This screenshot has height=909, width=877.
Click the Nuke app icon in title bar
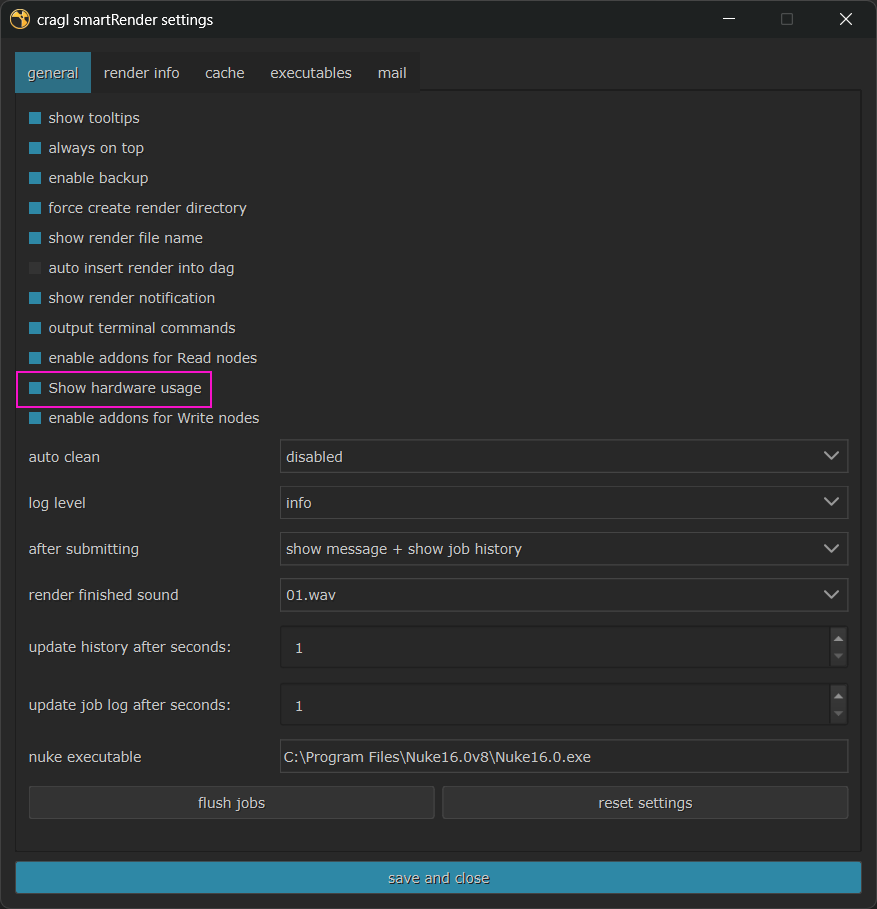pyautogui.click(x=20, y=19)
